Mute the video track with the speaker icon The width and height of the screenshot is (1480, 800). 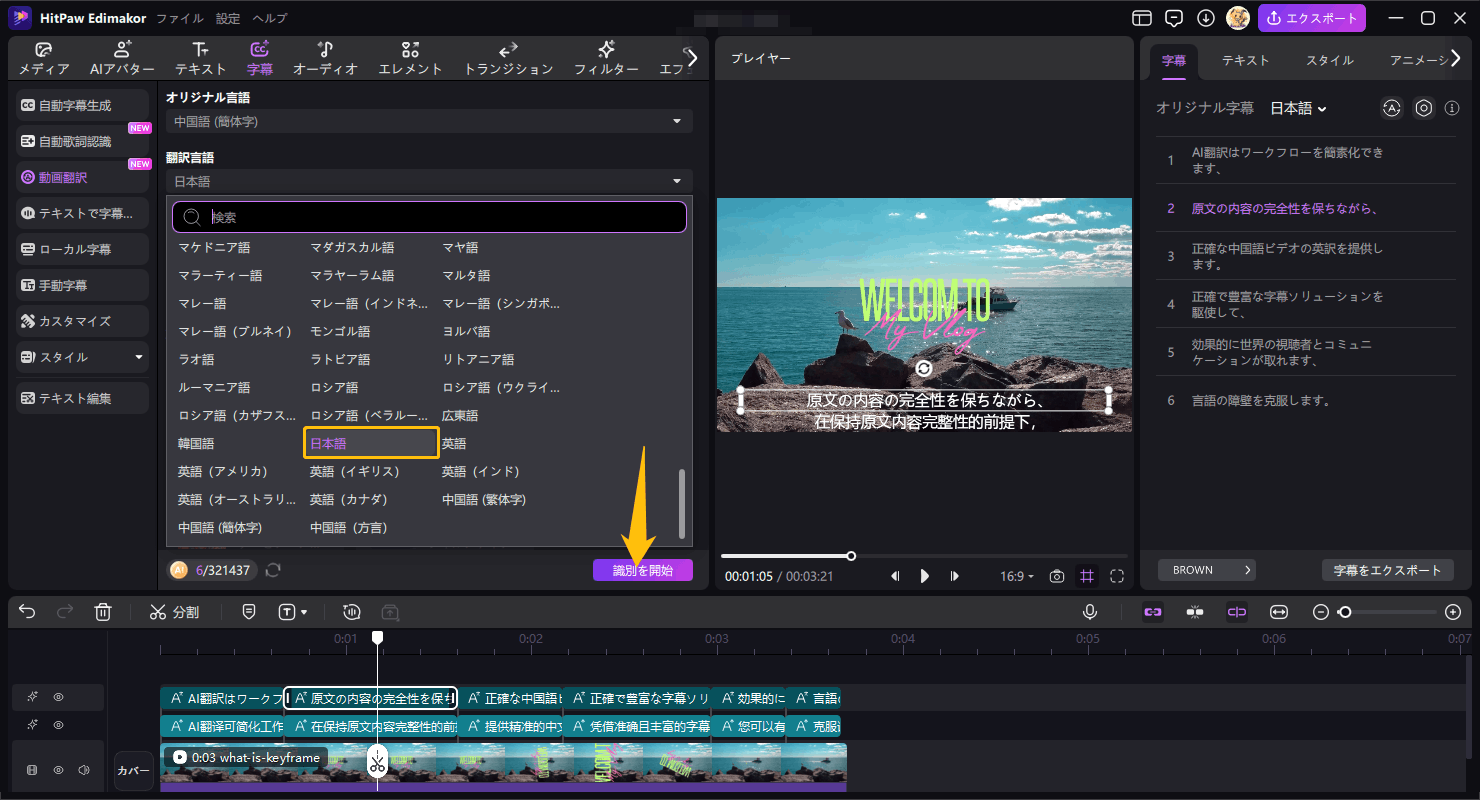click(84, 769)
